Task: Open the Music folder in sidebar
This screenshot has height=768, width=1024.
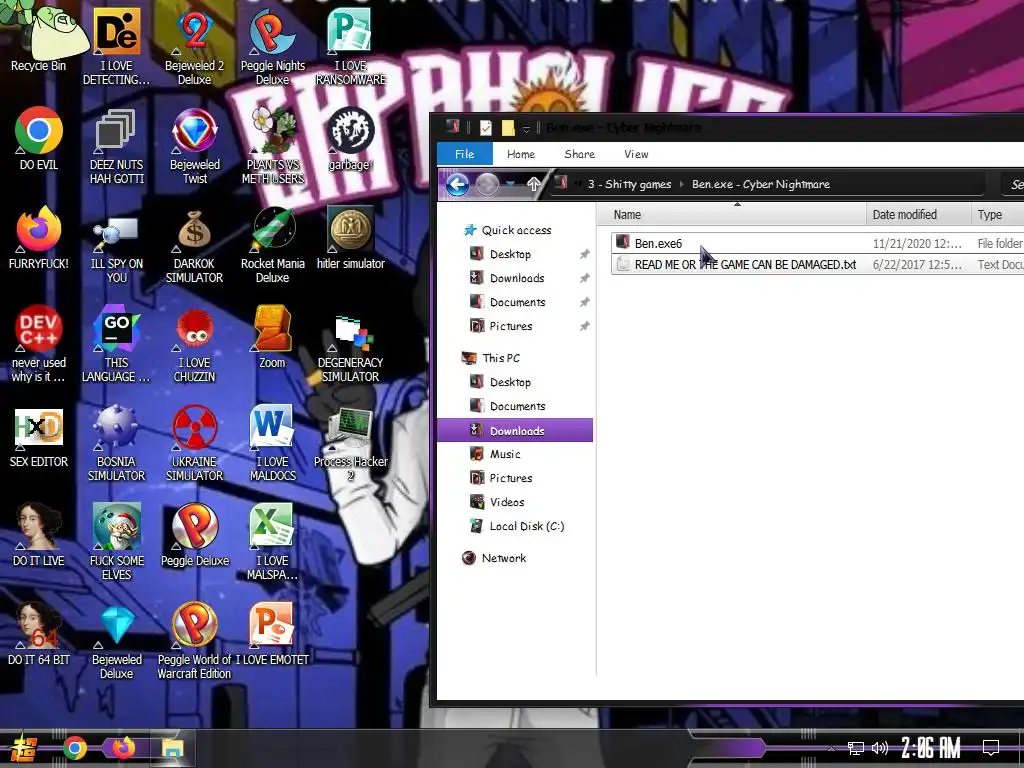Action: [x=495, y=454]
